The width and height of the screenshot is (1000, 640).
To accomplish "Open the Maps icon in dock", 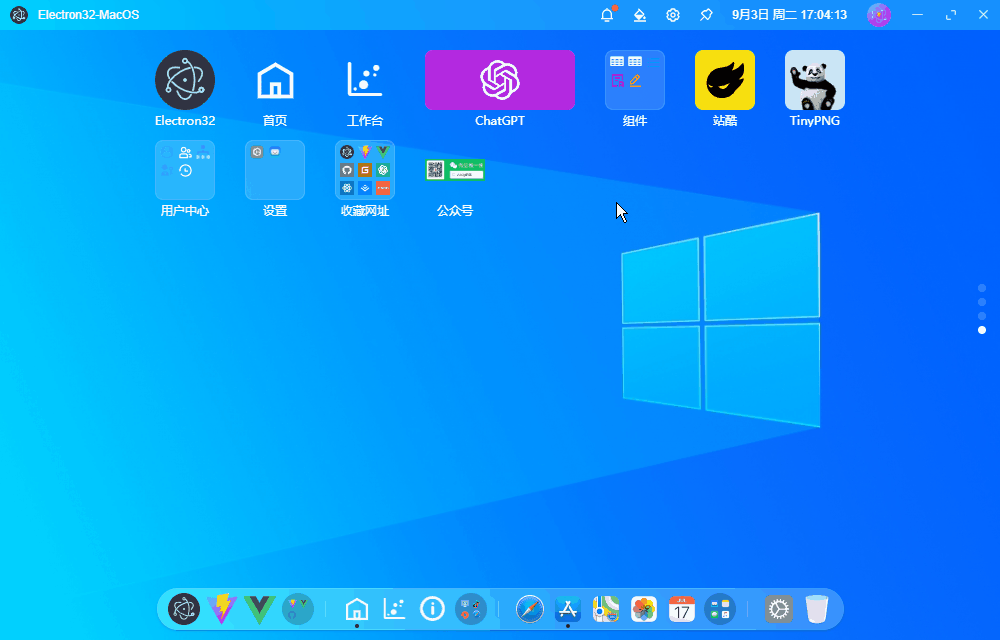I will pos(606,609).
